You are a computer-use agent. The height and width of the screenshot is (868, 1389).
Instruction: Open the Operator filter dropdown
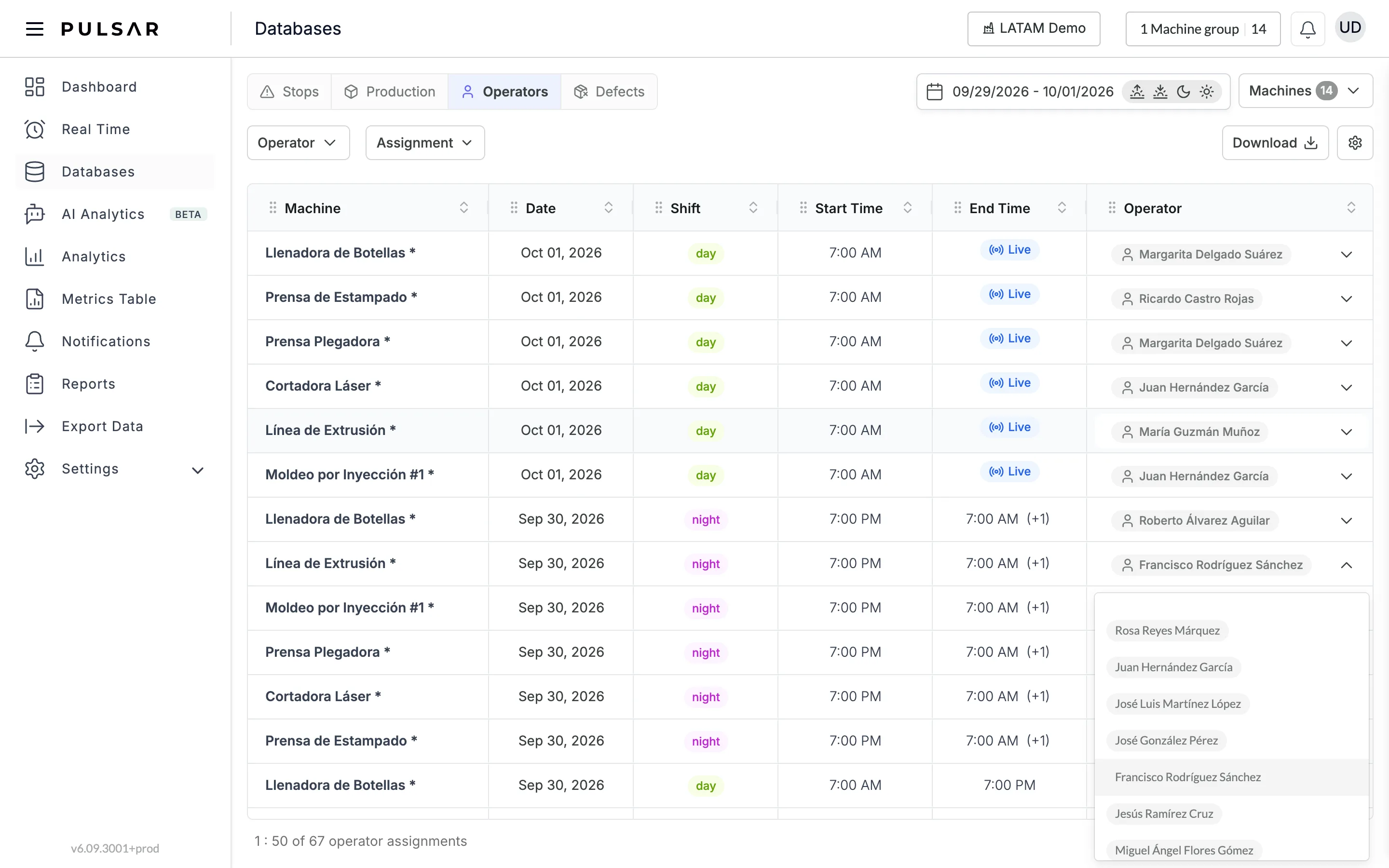click(x=298, y=142)
